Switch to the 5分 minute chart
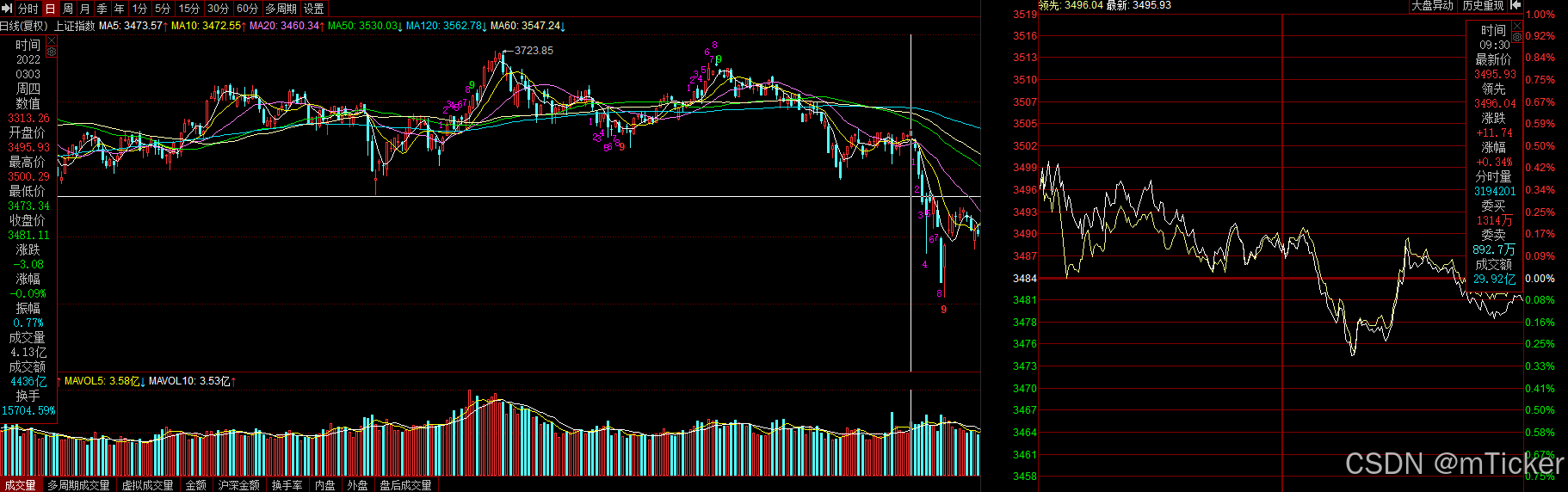Screen dimensions: 1568x492 click(x=163, y=8)
